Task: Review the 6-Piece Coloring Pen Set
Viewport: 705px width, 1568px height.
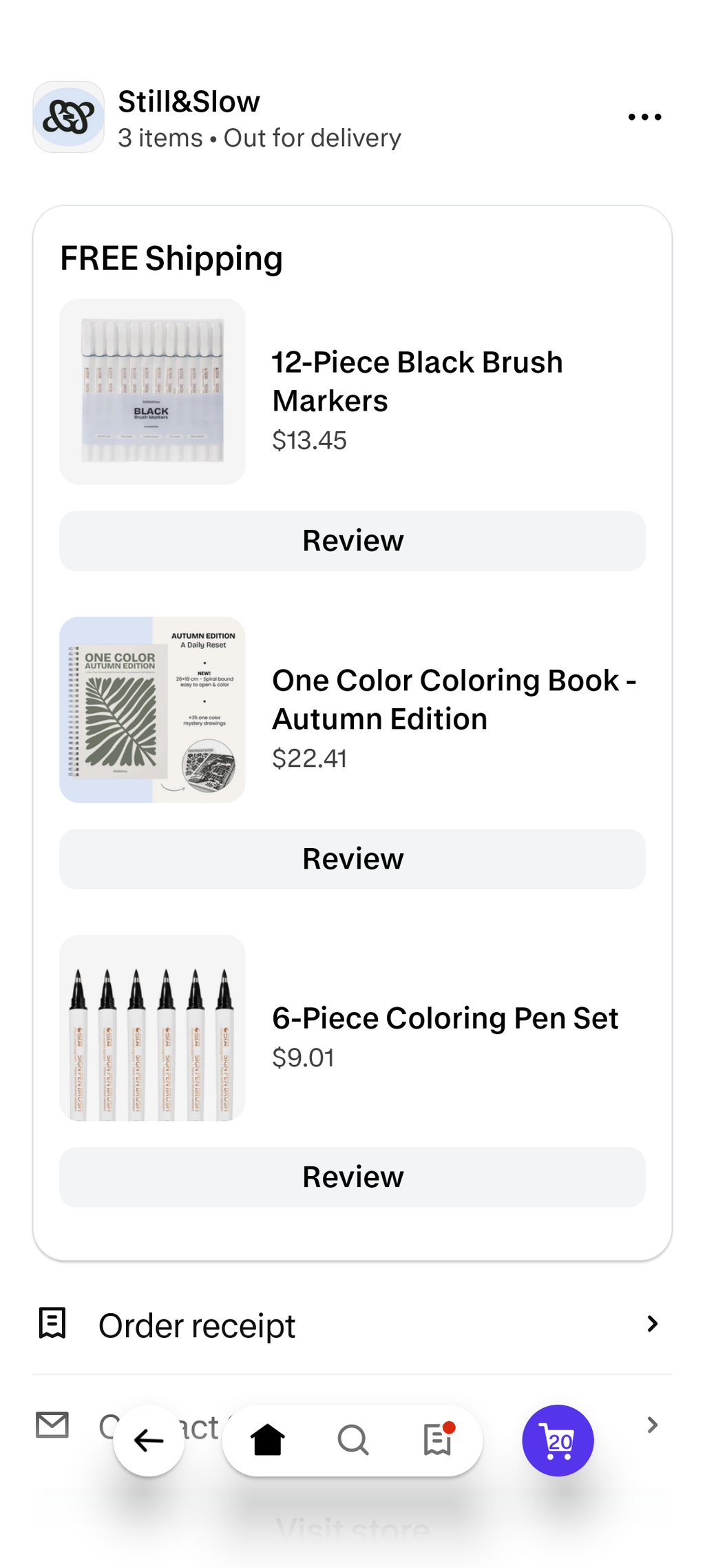Action: pyautogui.click(x=352, y=1177)
